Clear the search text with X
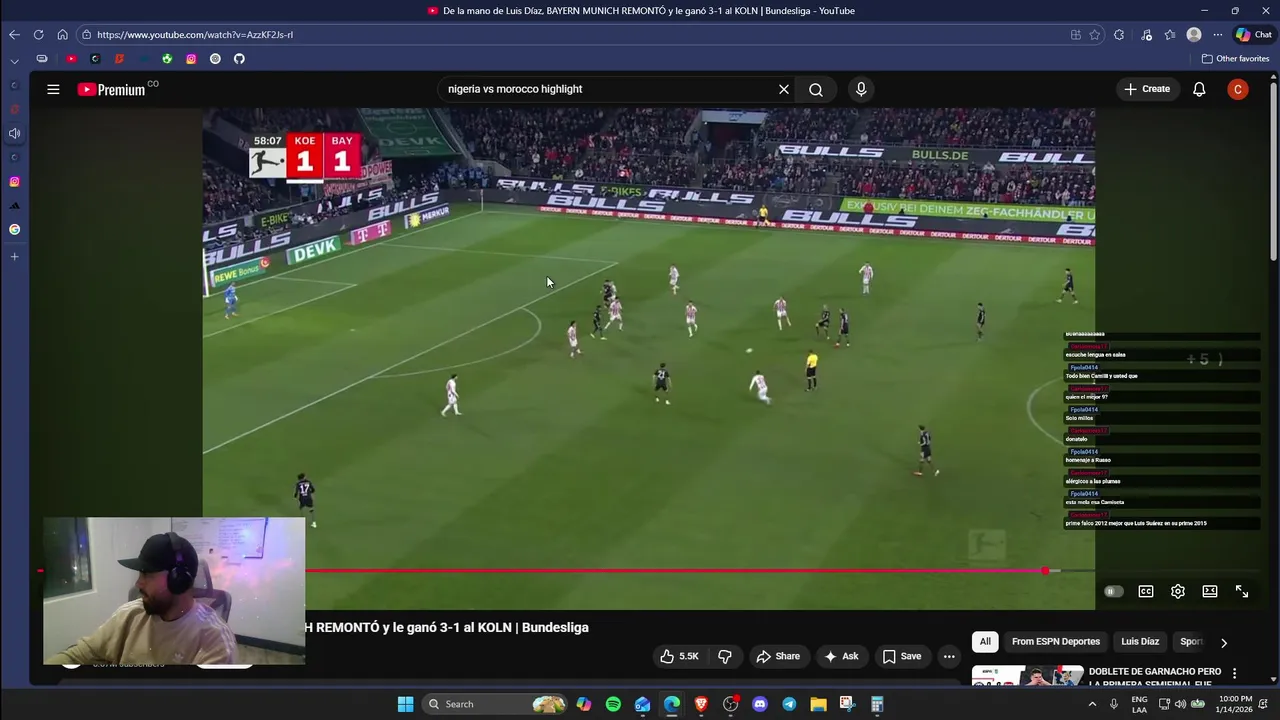The height and width of the screenshot is (720, 1280). tap(784, 89)
